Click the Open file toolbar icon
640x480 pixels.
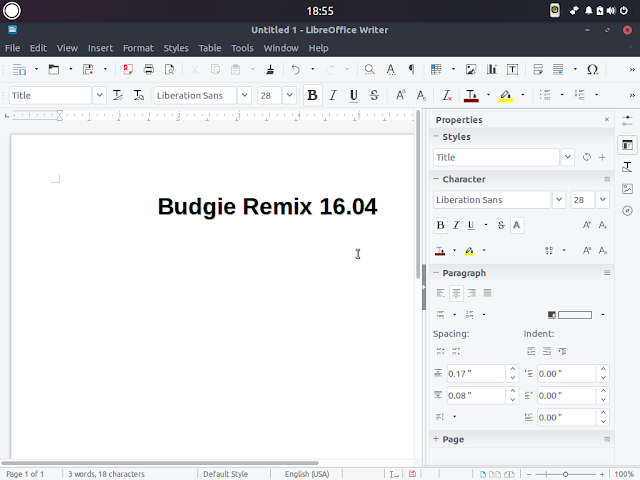tap(53, 69)
